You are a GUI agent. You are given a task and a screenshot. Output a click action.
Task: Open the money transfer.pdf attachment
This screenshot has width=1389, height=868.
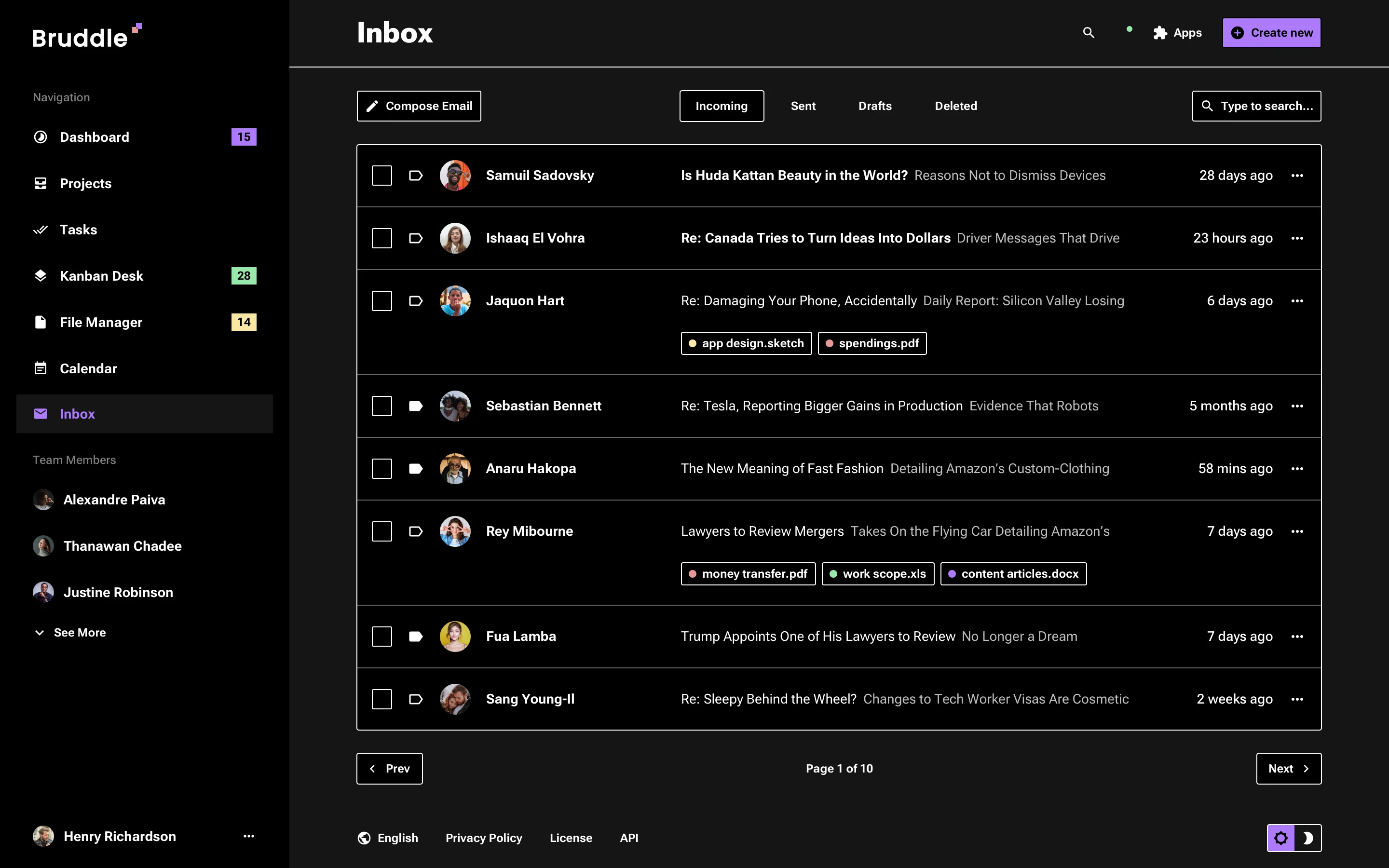pos(747,573)
